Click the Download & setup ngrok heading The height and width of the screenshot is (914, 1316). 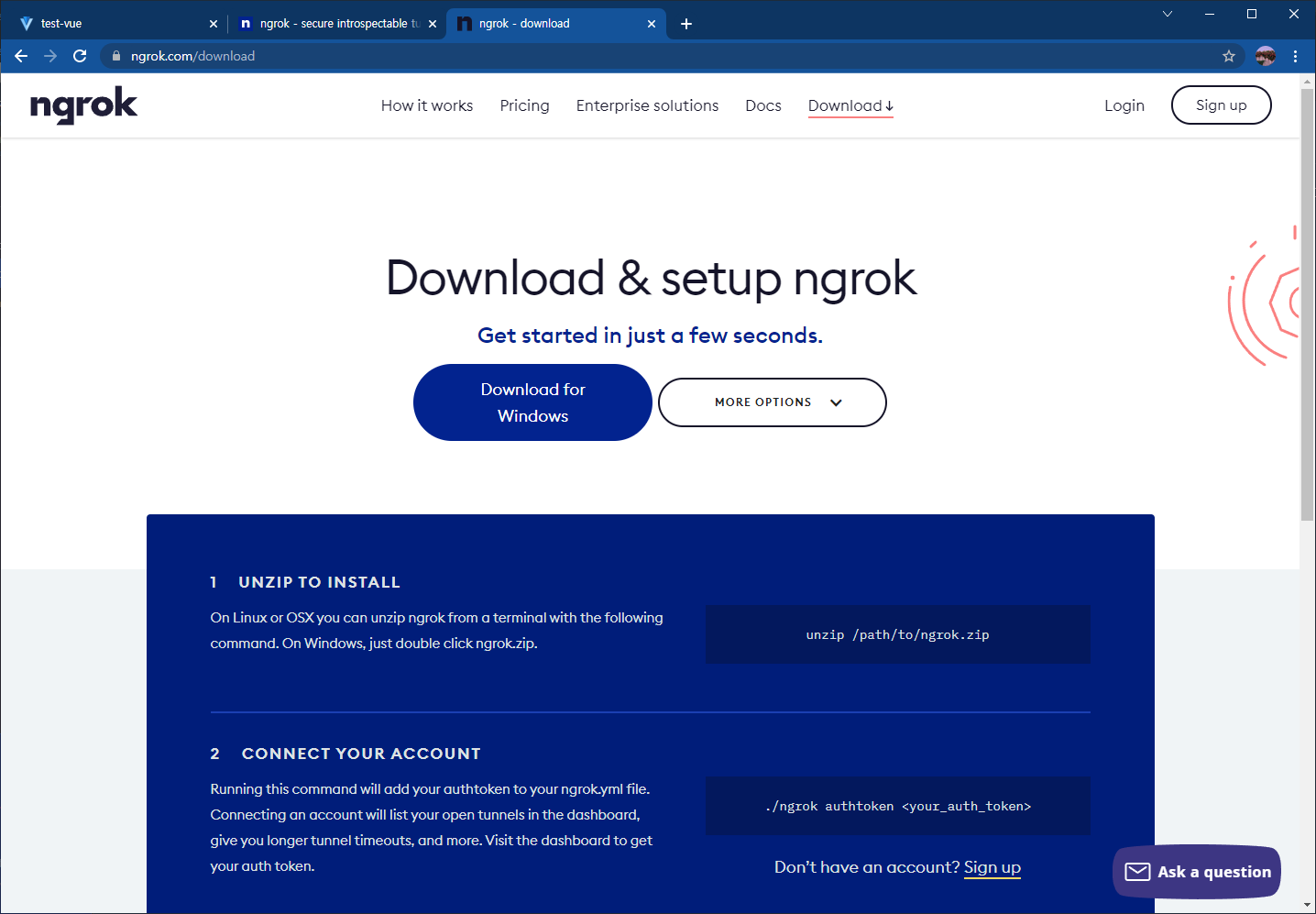click(651, 278)
